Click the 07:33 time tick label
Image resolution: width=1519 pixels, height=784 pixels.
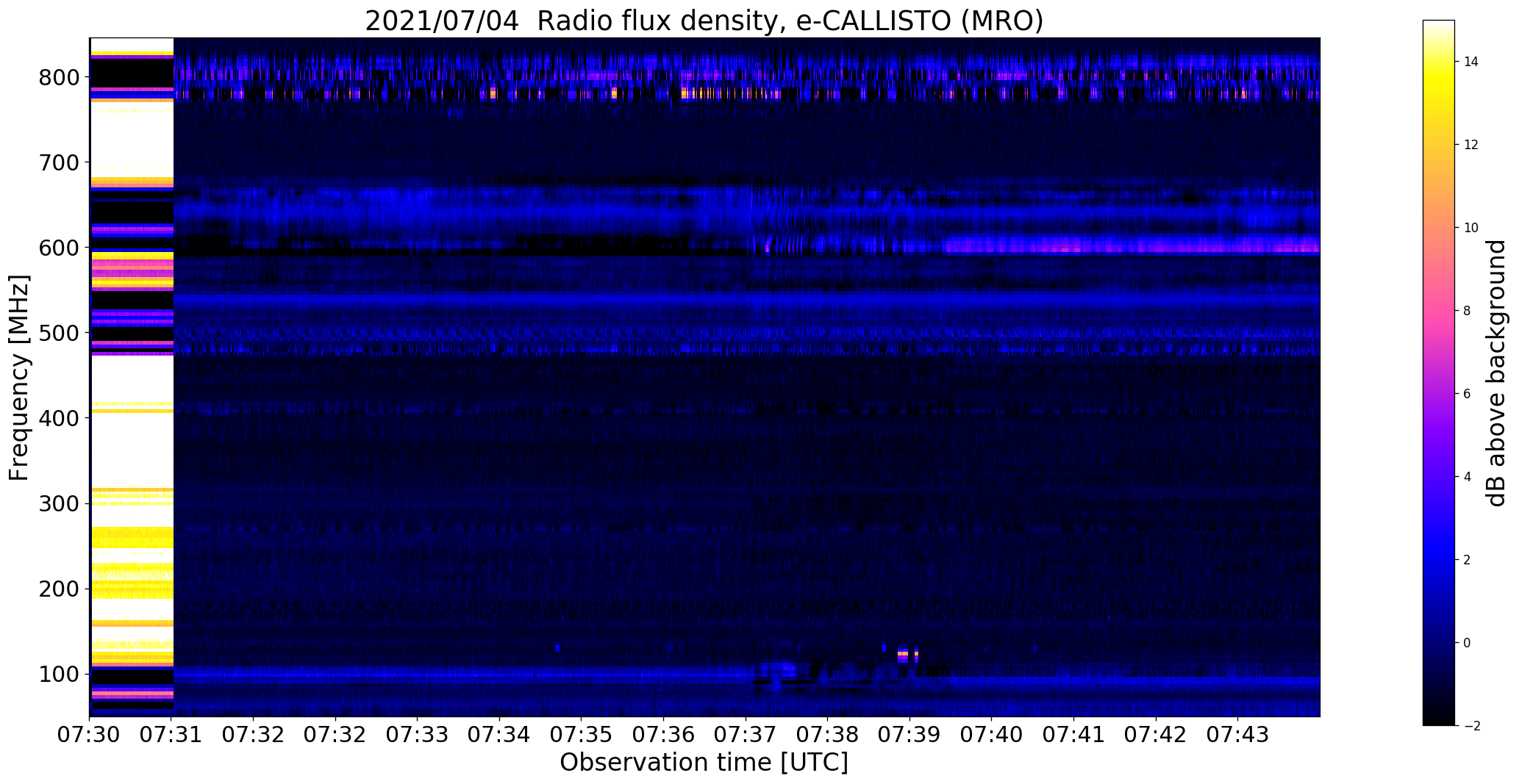tap(418, 735)
